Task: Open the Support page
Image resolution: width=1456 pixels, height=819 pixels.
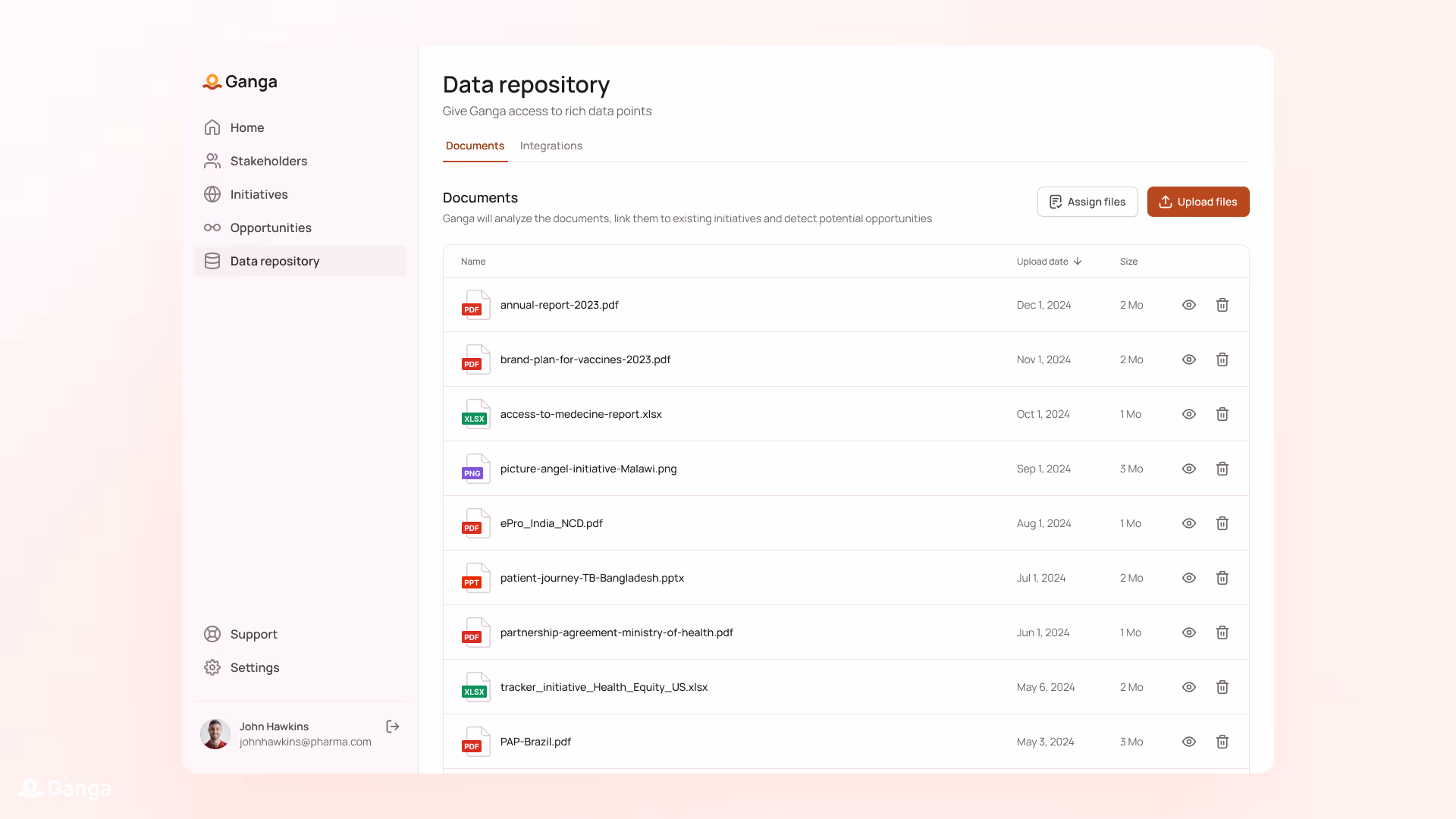Action: 253,634
